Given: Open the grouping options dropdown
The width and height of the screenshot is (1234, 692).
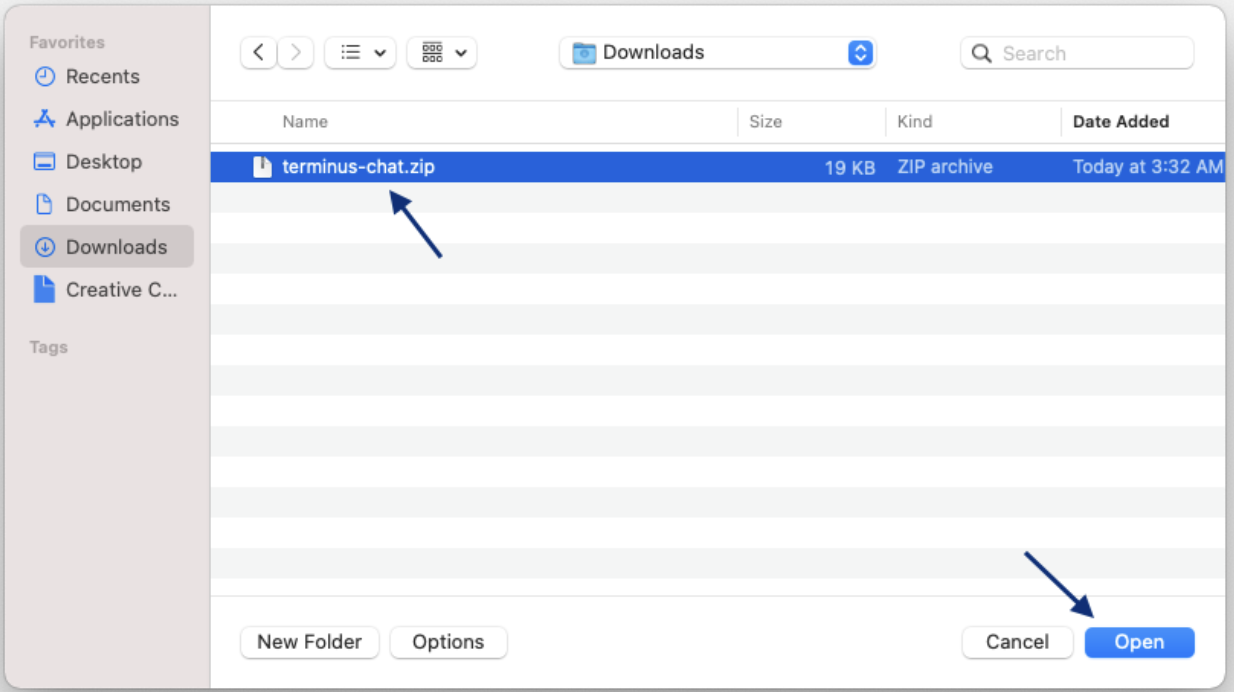Looking at the screenshot, I should coord(442,53).
